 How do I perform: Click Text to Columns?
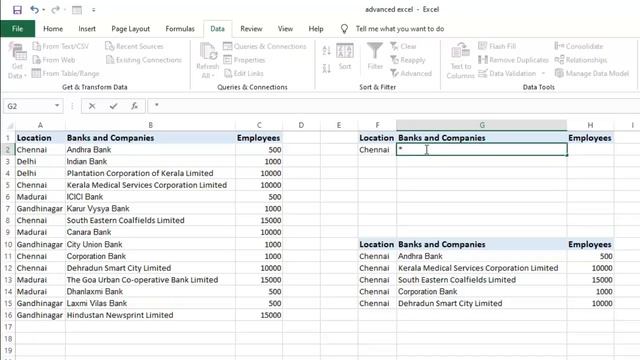(461, 60)
